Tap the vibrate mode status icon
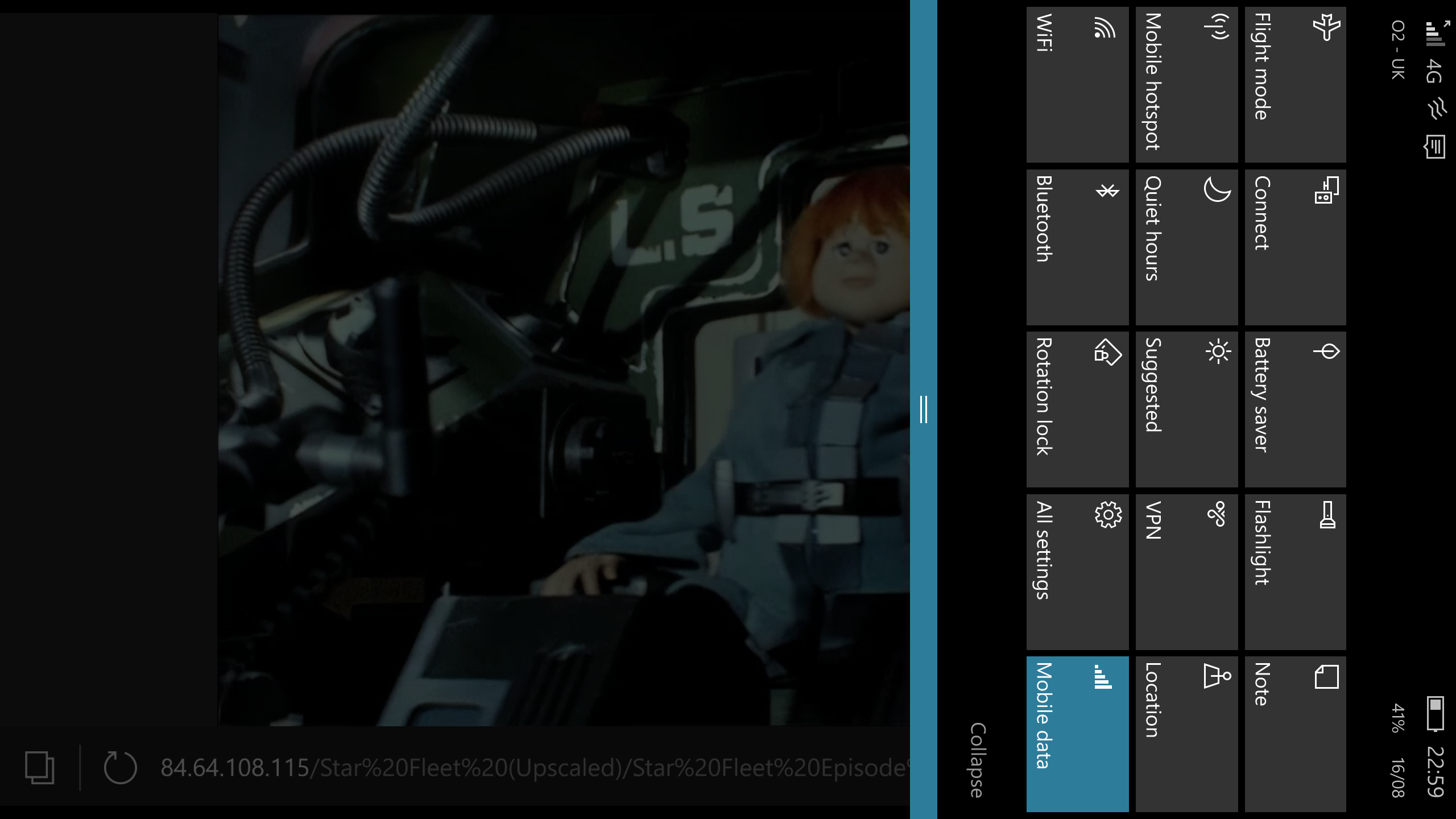Image resolution: width=1456 pixels, height=819 pixels. [x=1437, y=108]
